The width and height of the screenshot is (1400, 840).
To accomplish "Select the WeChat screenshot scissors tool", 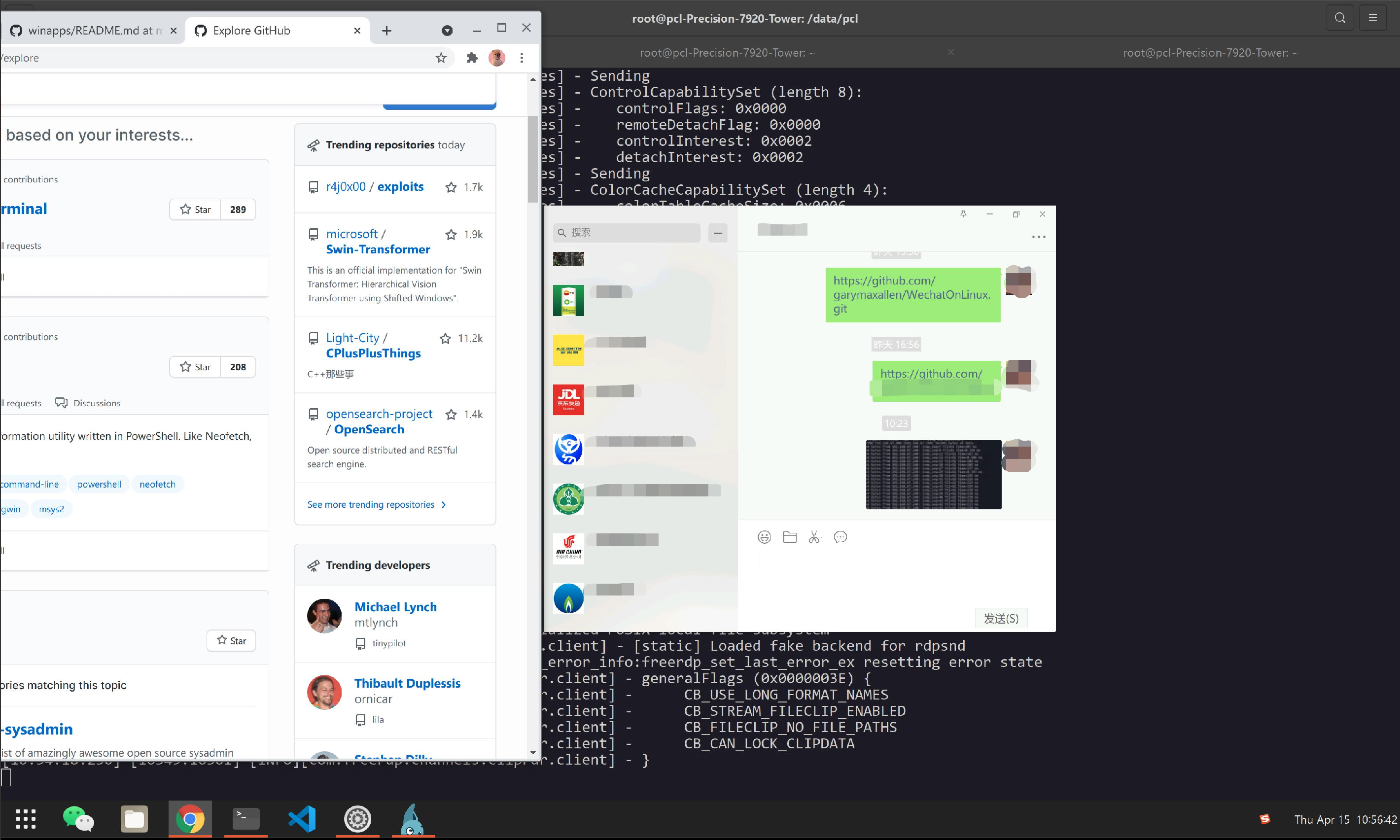I will coord(815,537).
